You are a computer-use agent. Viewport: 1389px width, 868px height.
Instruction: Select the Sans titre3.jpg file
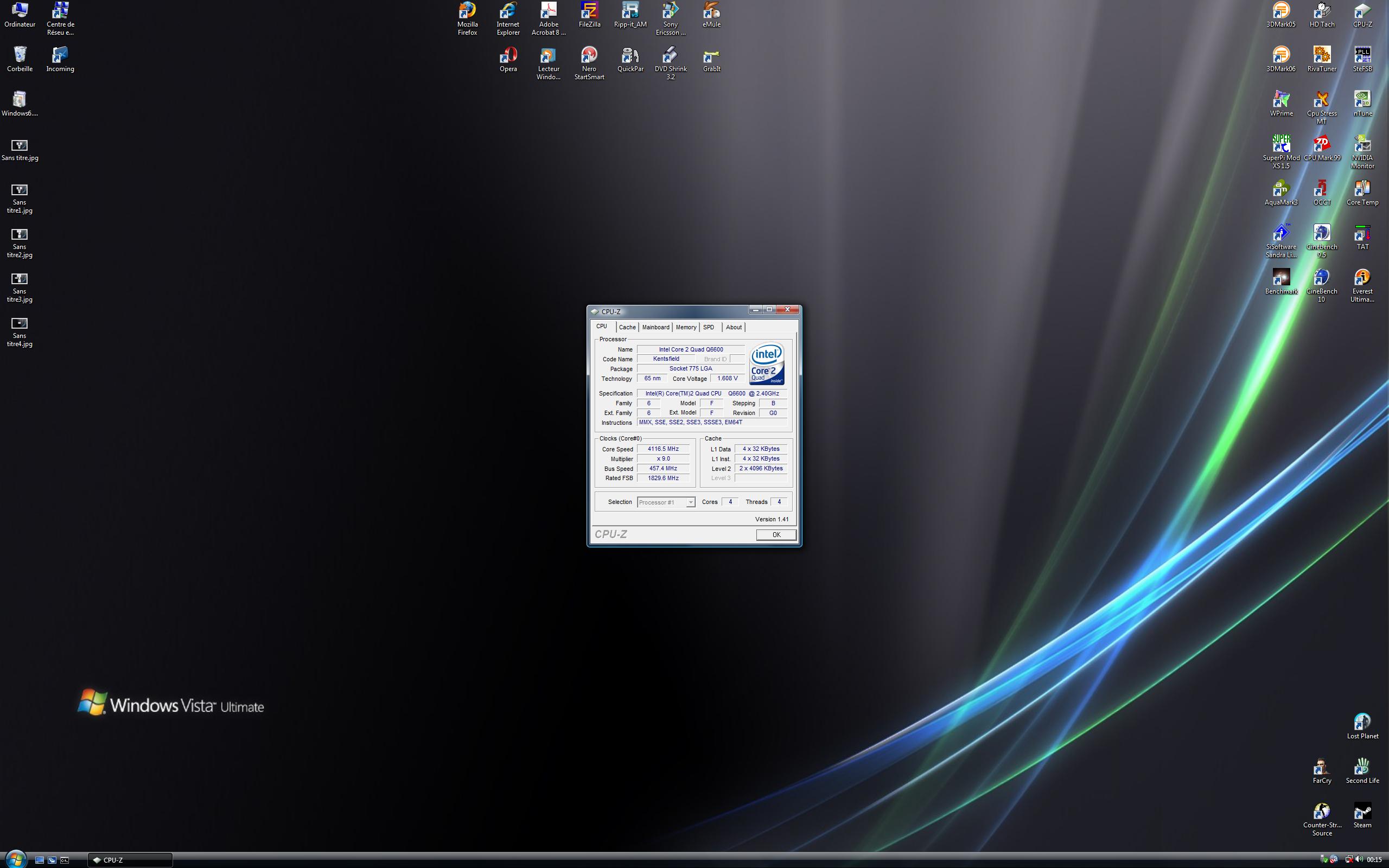coord(20,287)
